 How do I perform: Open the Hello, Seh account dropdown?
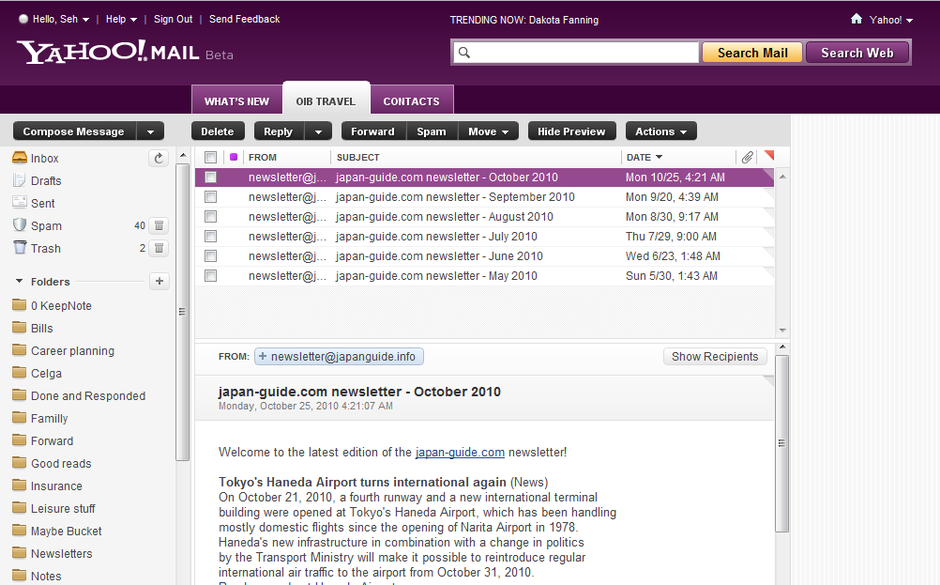point(61,19)
